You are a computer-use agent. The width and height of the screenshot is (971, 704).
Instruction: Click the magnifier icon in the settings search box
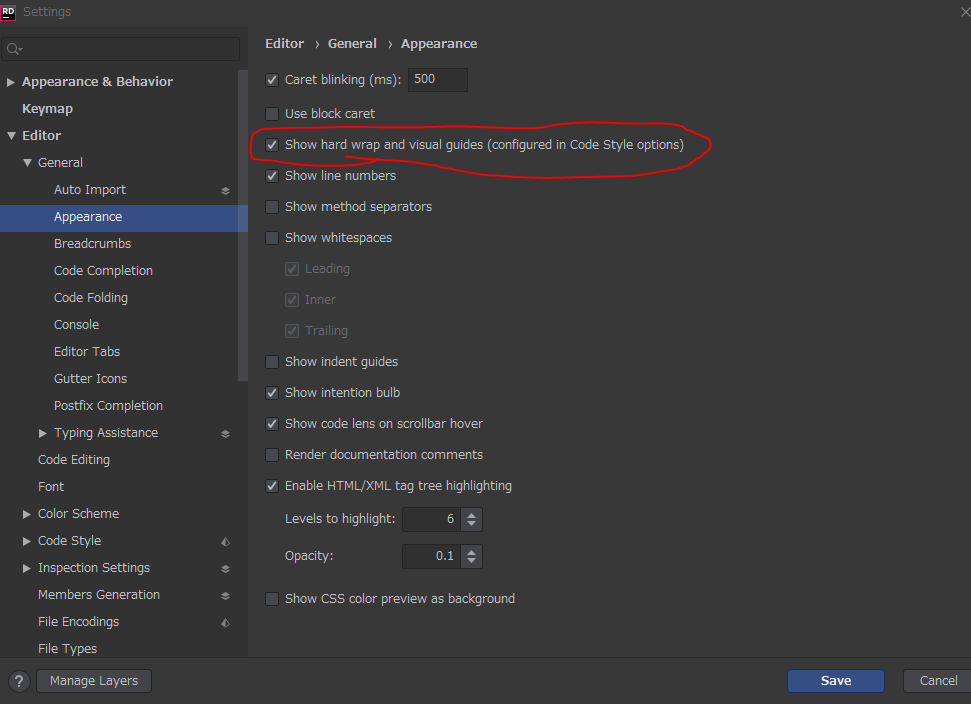click(14, 49)
